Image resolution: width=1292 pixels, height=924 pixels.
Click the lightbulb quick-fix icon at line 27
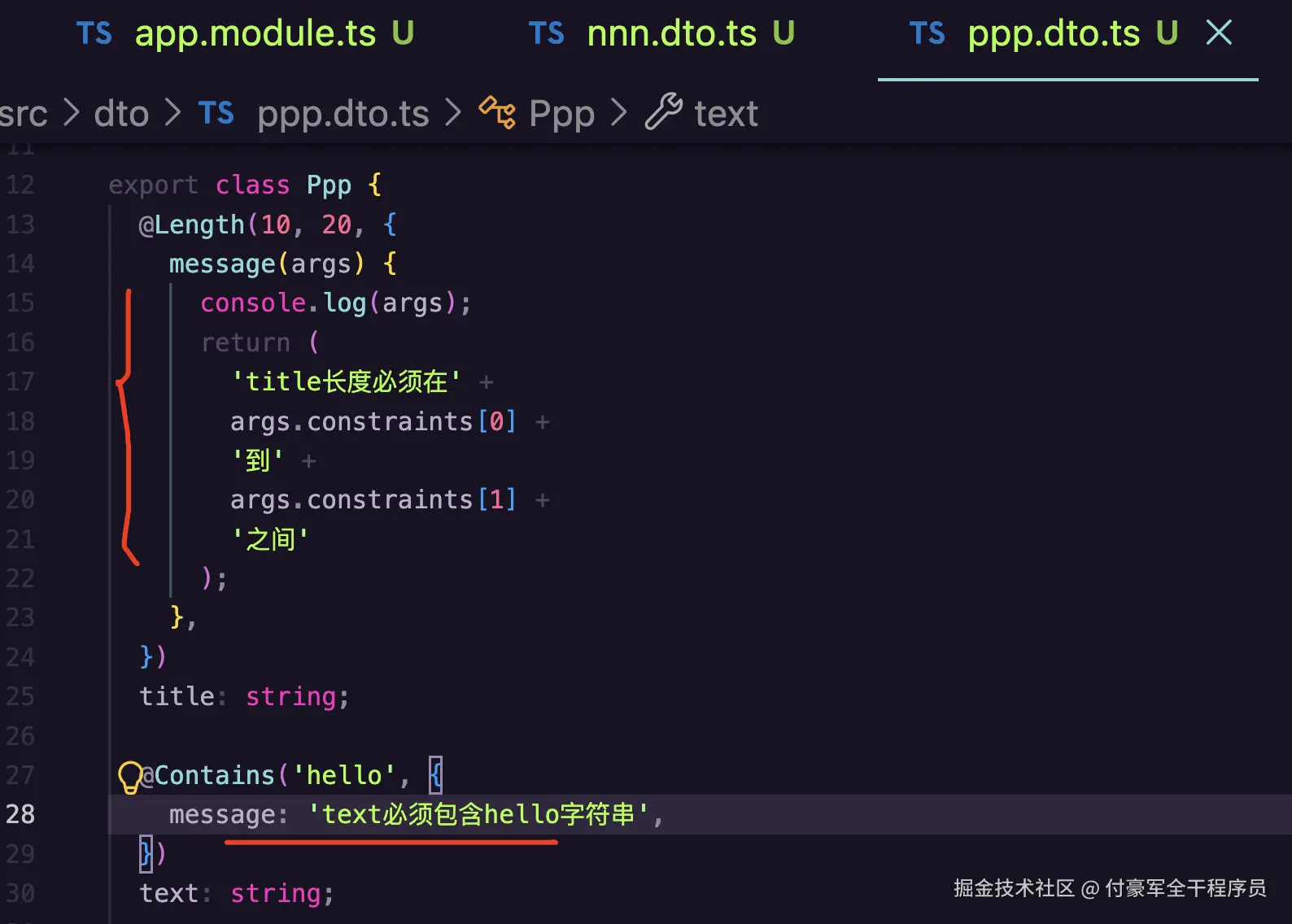129,777
